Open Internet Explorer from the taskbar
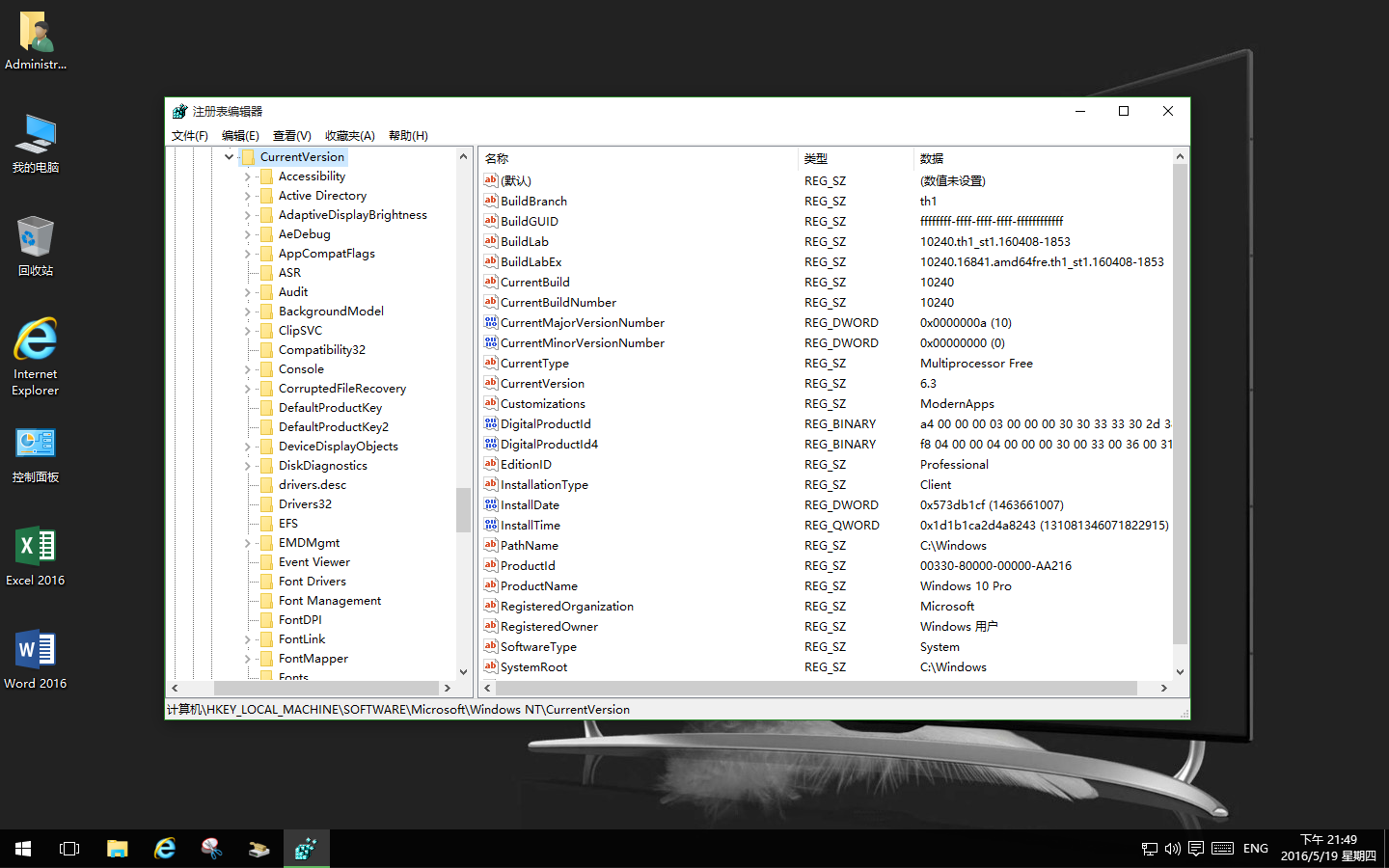1389x868 pixels. 164,849
